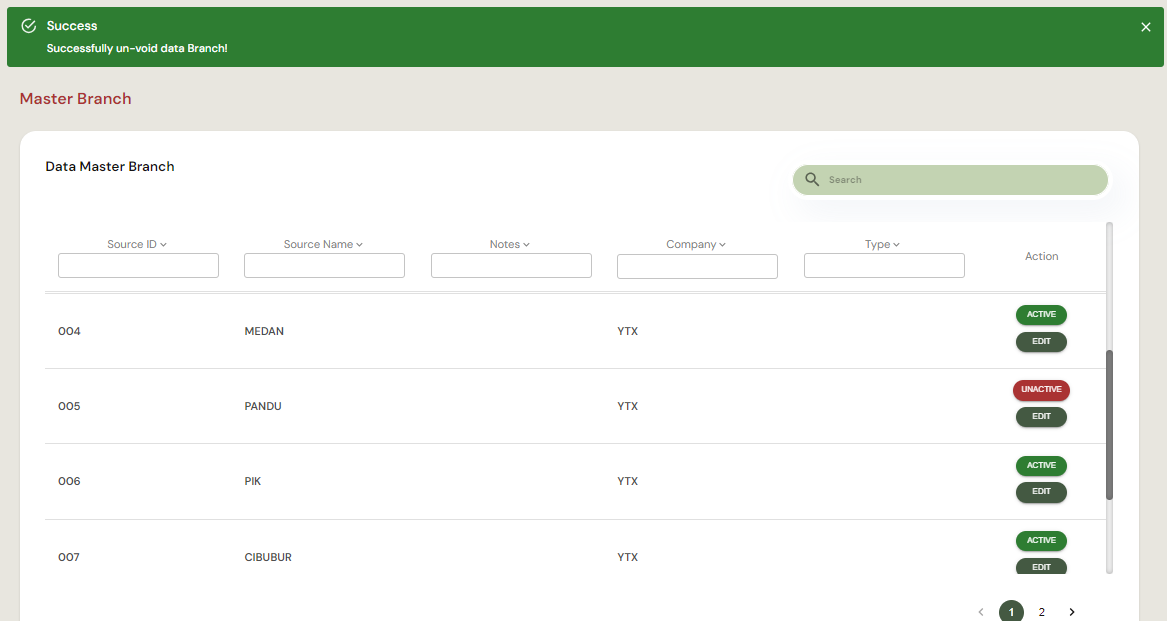Edit the PANDU branch row
This screenshot has height=621, width=1167.
(x=1041, y=417)
